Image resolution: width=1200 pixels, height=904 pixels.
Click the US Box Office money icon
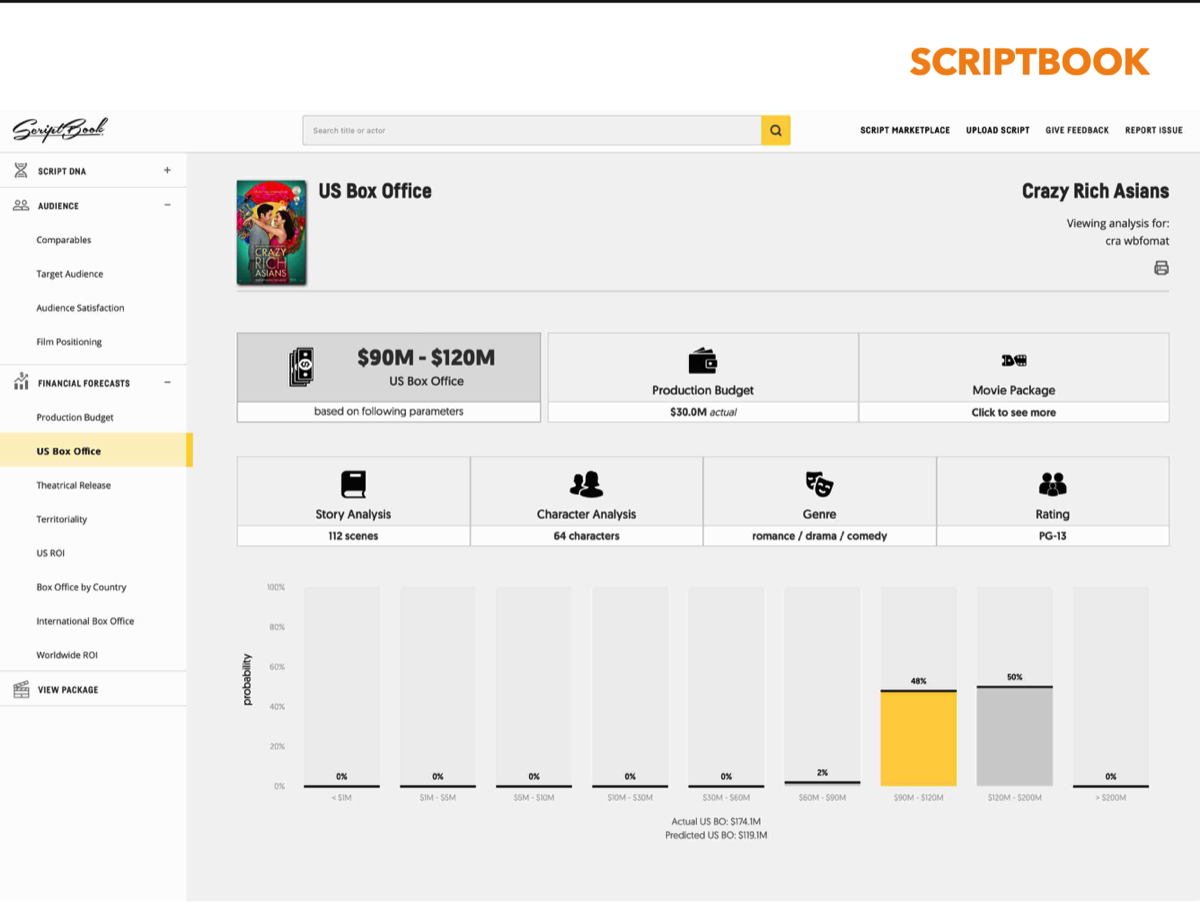[301, 368]
